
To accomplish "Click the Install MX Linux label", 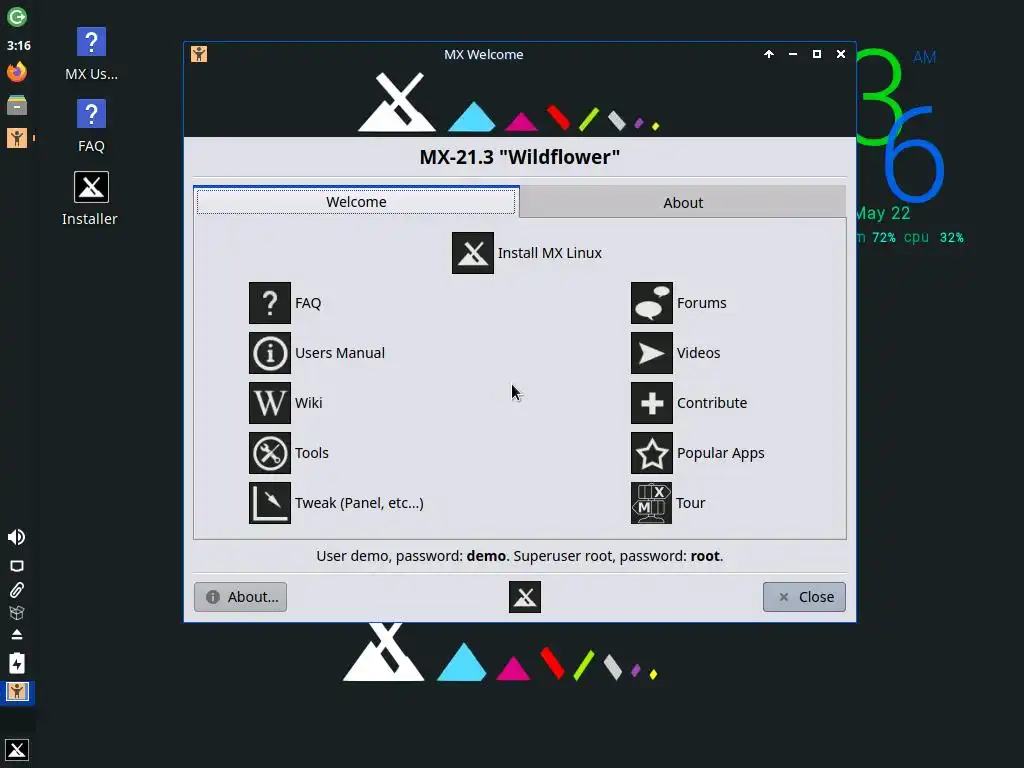I will 550,253.
